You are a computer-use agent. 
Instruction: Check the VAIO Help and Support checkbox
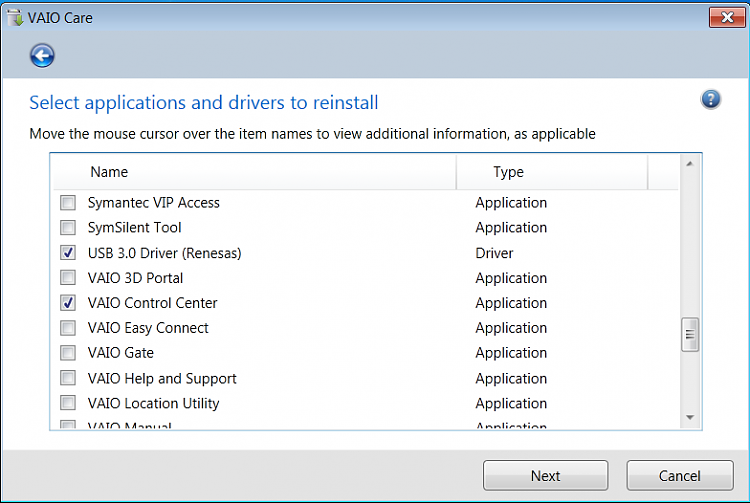pos(68,378)
